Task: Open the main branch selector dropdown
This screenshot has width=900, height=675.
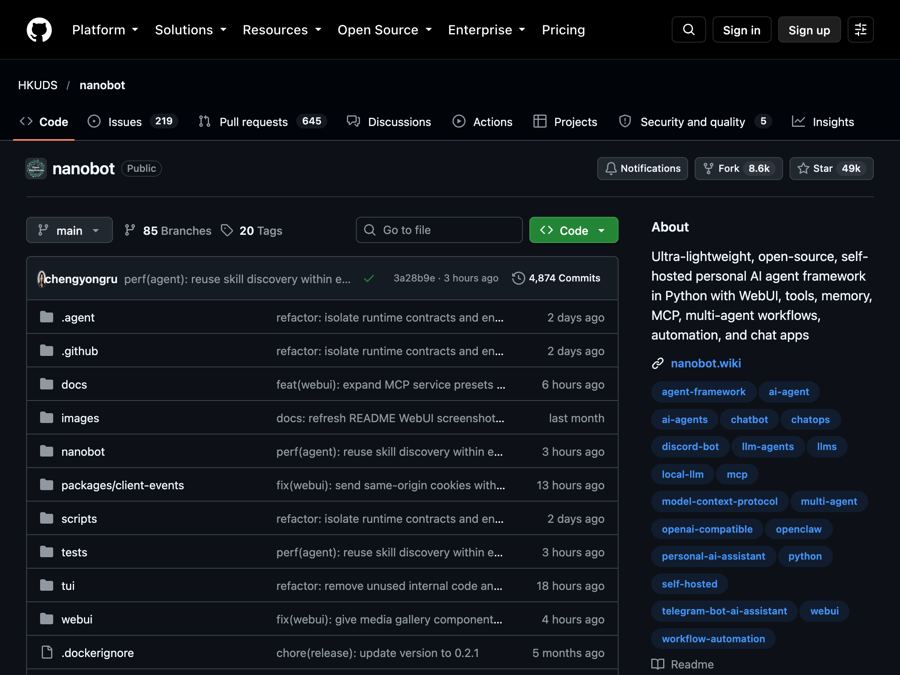Action: click(69, 230)
